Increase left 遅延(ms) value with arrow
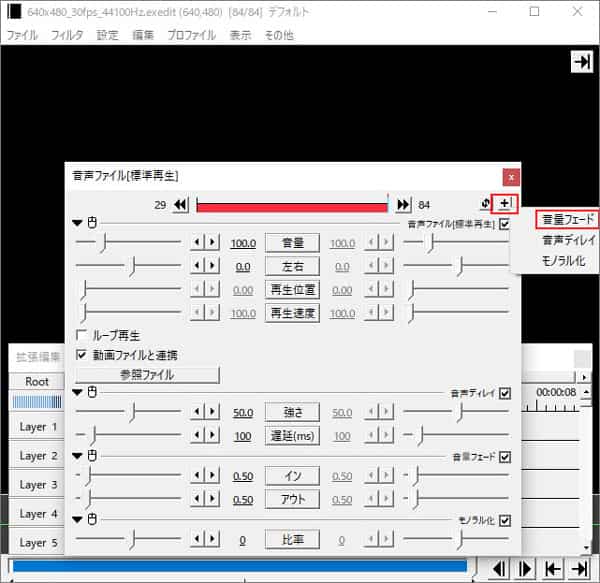 pos(212,435)
